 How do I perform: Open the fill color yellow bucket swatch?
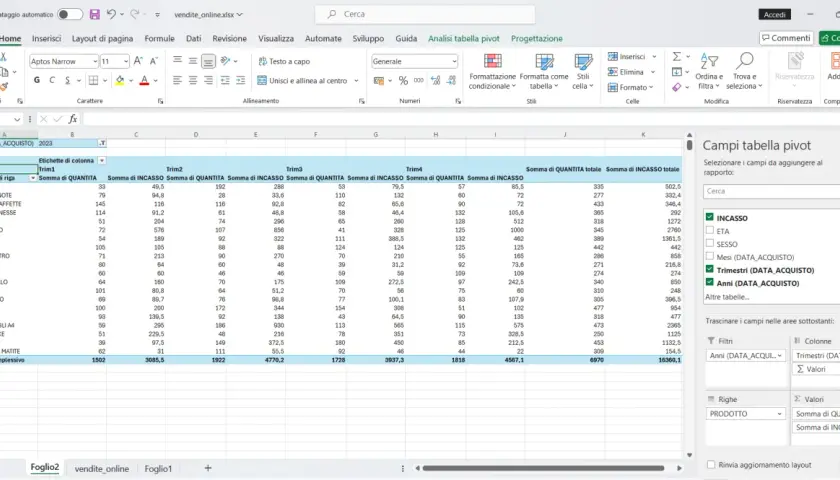[119, 80]
